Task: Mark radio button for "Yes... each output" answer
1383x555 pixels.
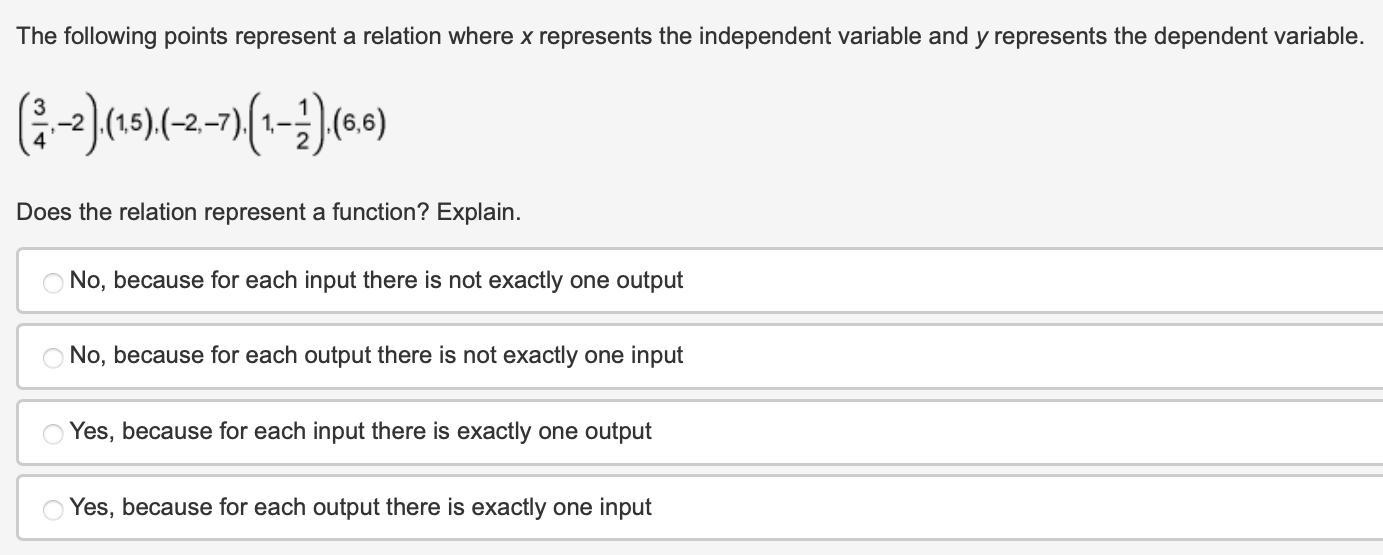Action: pos(53,509)
